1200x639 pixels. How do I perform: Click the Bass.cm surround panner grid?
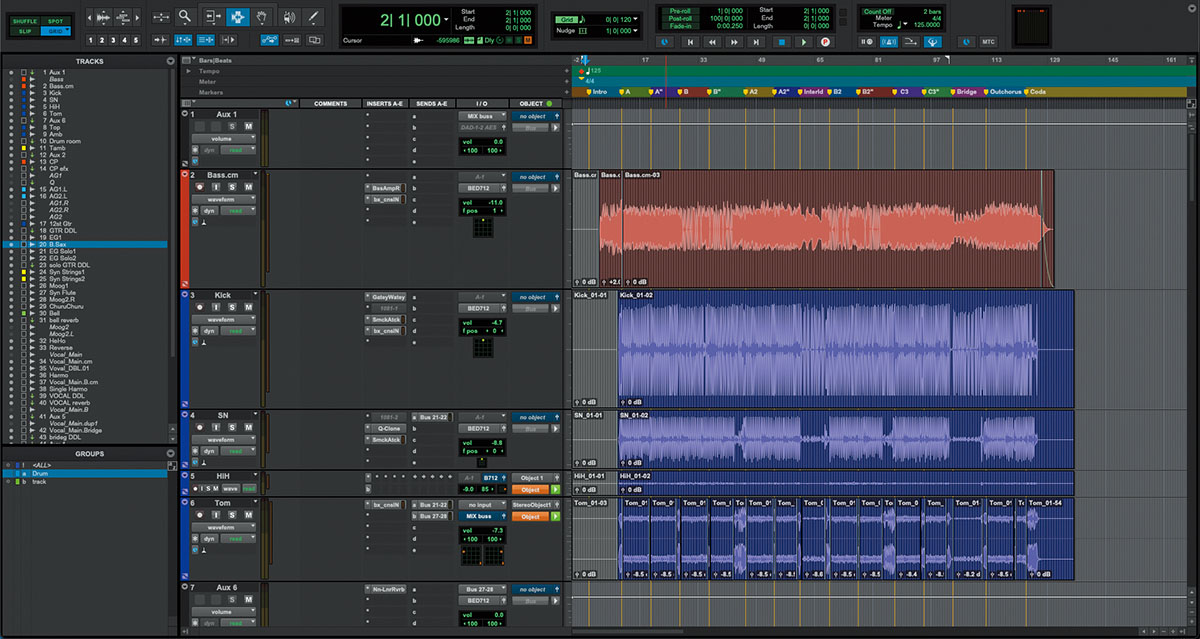click(x=483, y=228)
